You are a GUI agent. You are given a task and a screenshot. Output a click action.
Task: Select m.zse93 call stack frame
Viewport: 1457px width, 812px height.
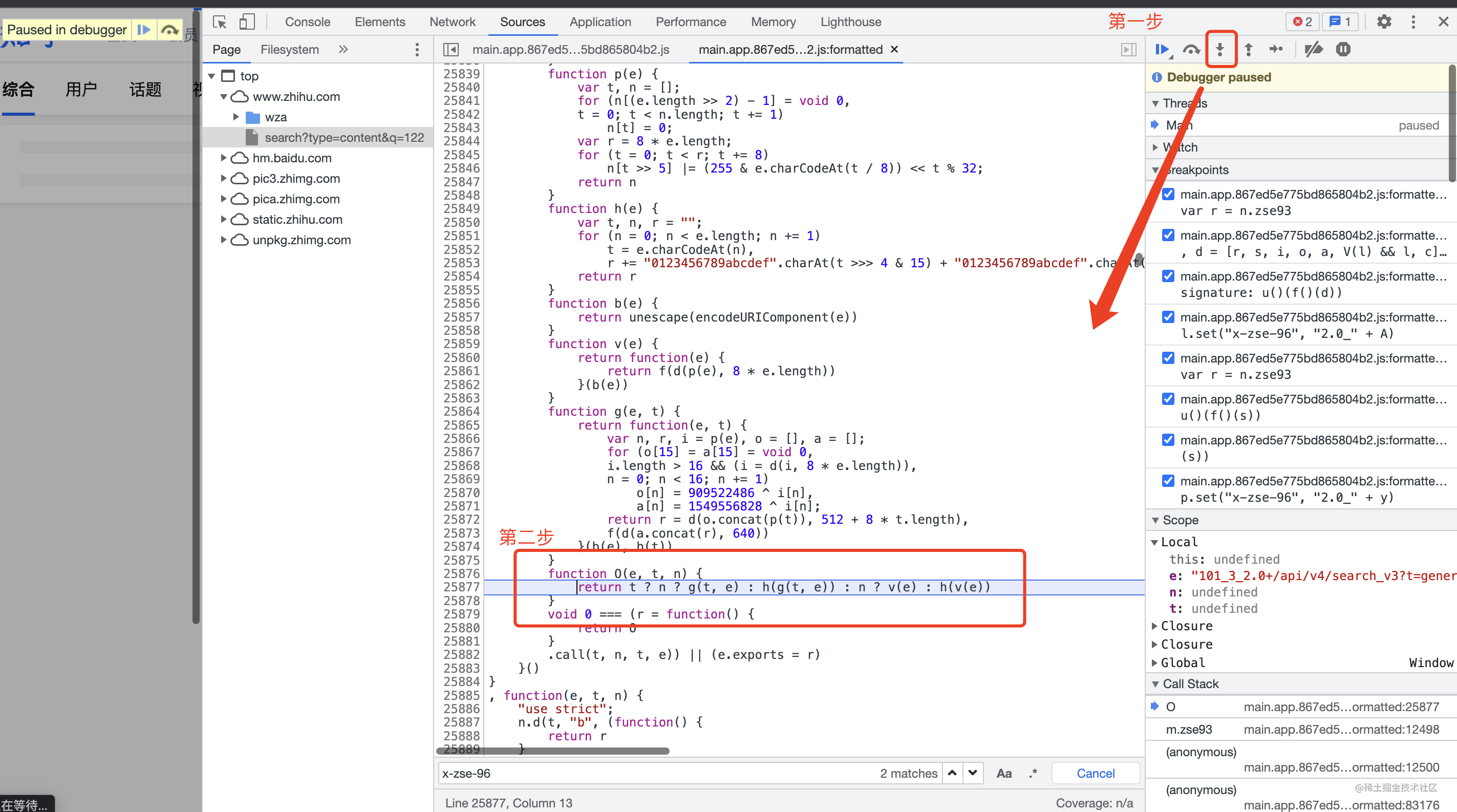click(1301, 729)
